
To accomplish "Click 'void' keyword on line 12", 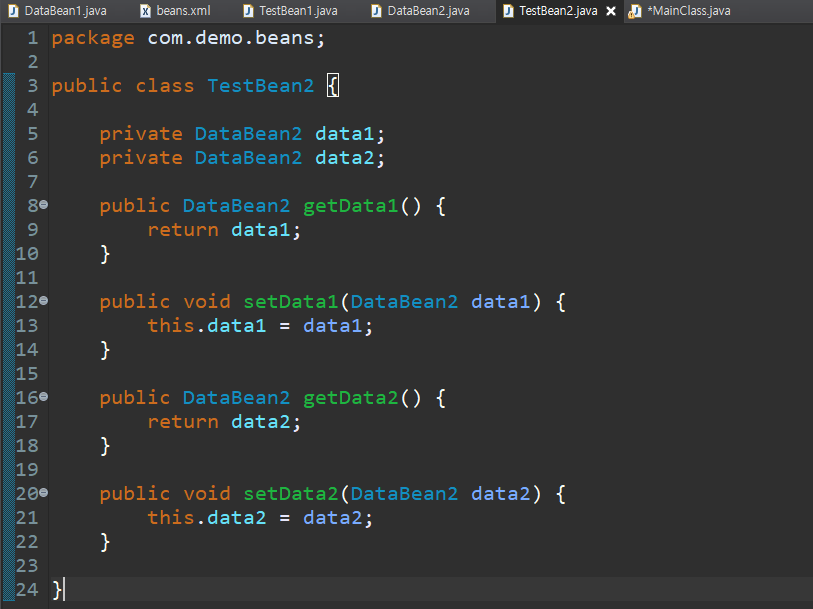I will tap(207, 302).
